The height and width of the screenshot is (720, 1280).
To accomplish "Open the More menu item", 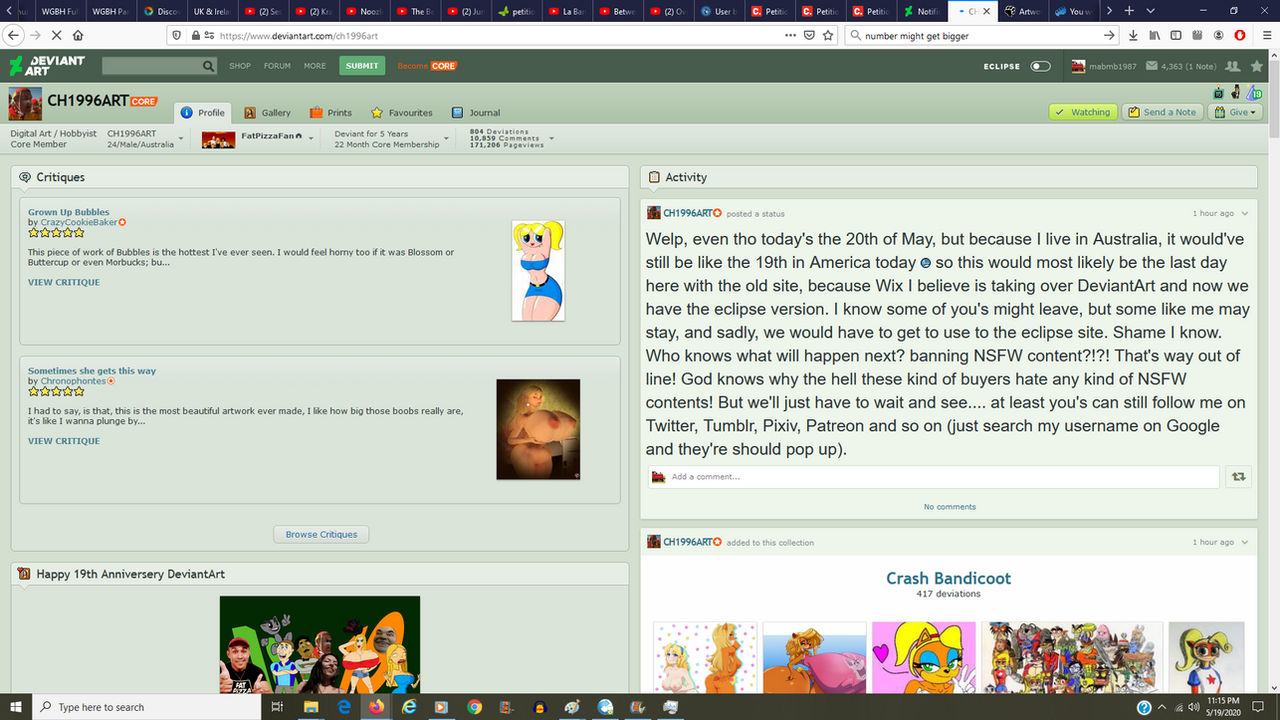I will [x=315, y=66].
